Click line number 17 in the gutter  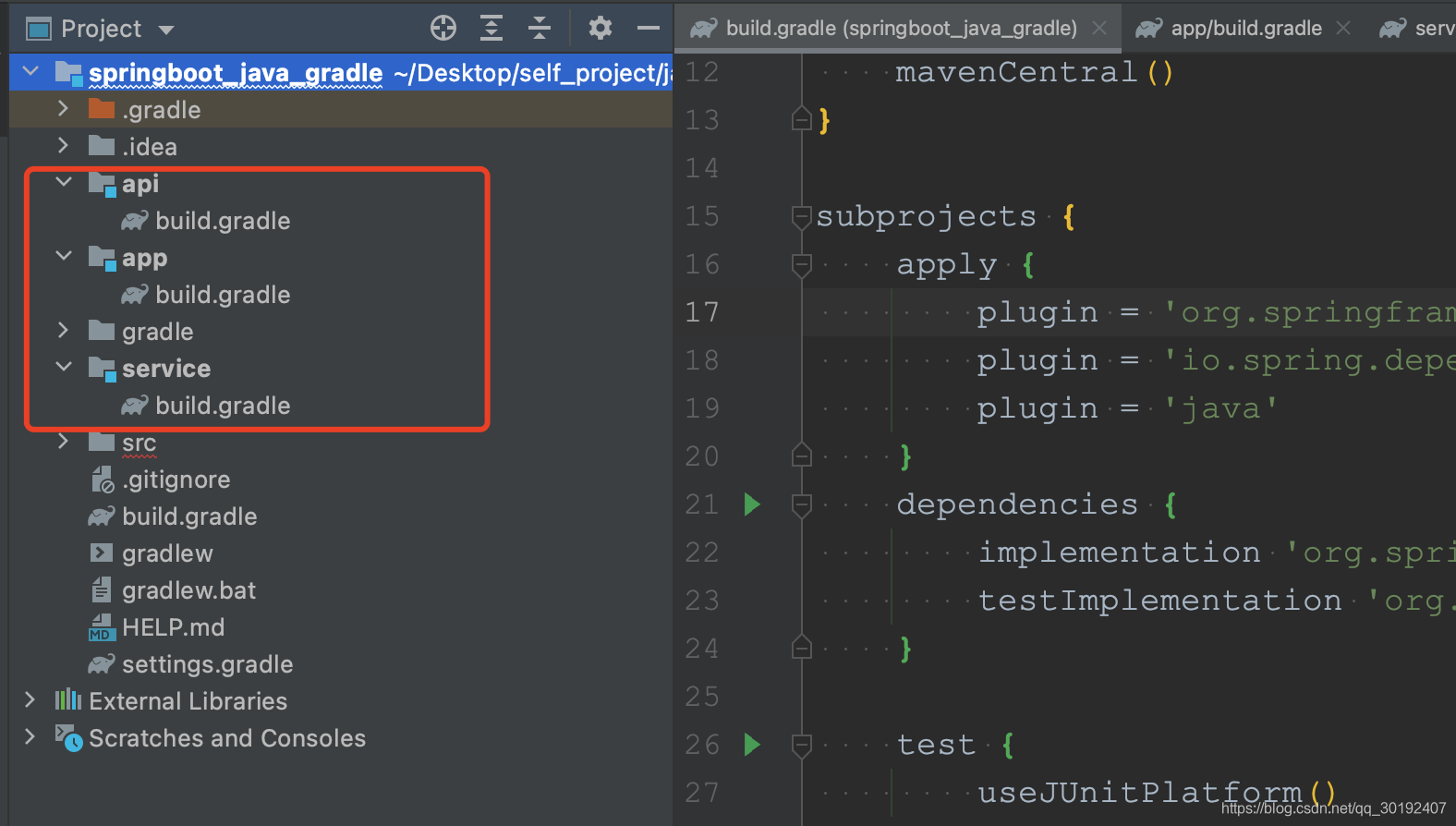click(702, 312)
